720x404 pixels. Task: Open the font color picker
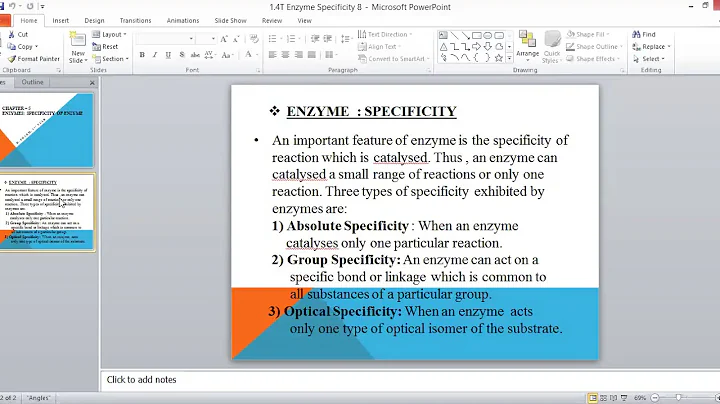click(252, 55)
